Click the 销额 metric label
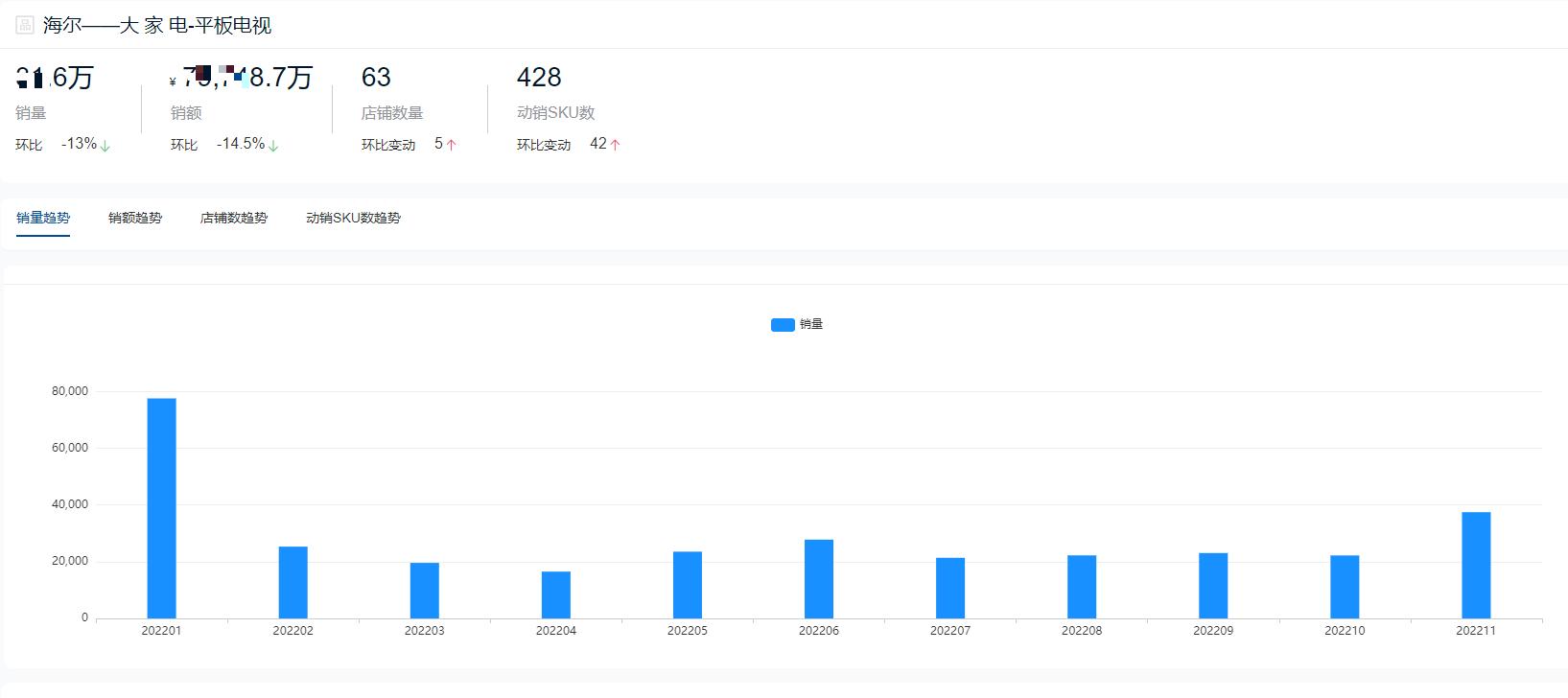The width and height of the screenshot is (1568, 698). pyautogui.click(x=186, y=113)
